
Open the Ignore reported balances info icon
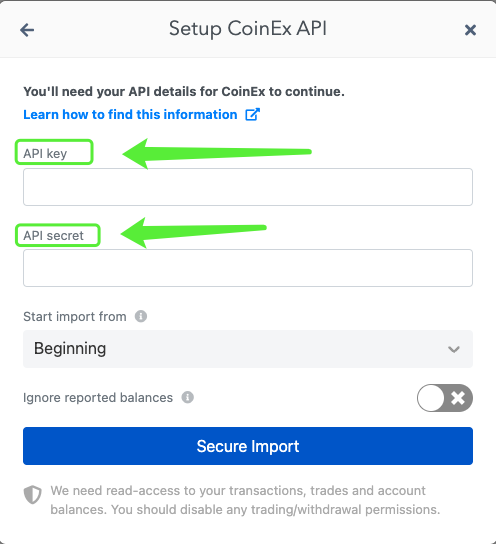188,397
